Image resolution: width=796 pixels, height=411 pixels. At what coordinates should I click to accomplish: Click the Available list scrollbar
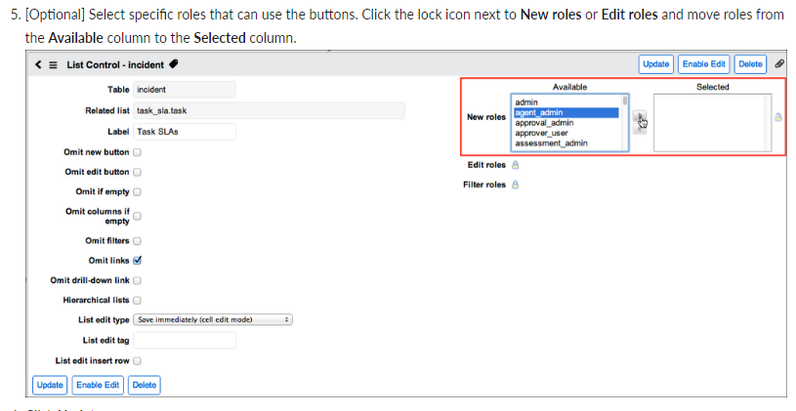click(624, 122)
